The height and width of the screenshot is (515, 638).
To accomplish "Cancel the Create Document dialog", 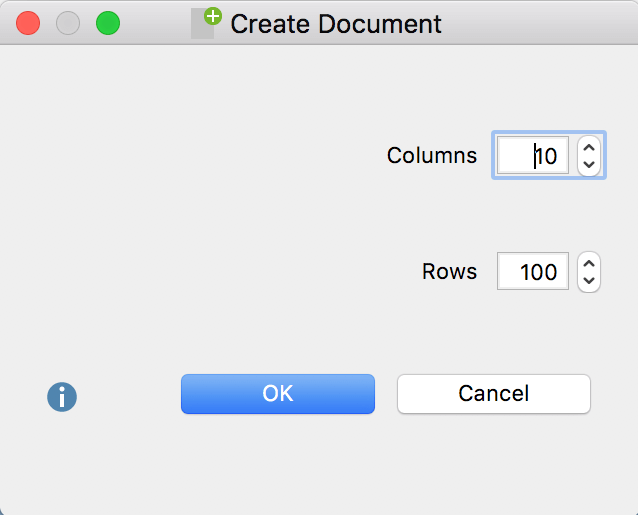I will coord(494,394).
